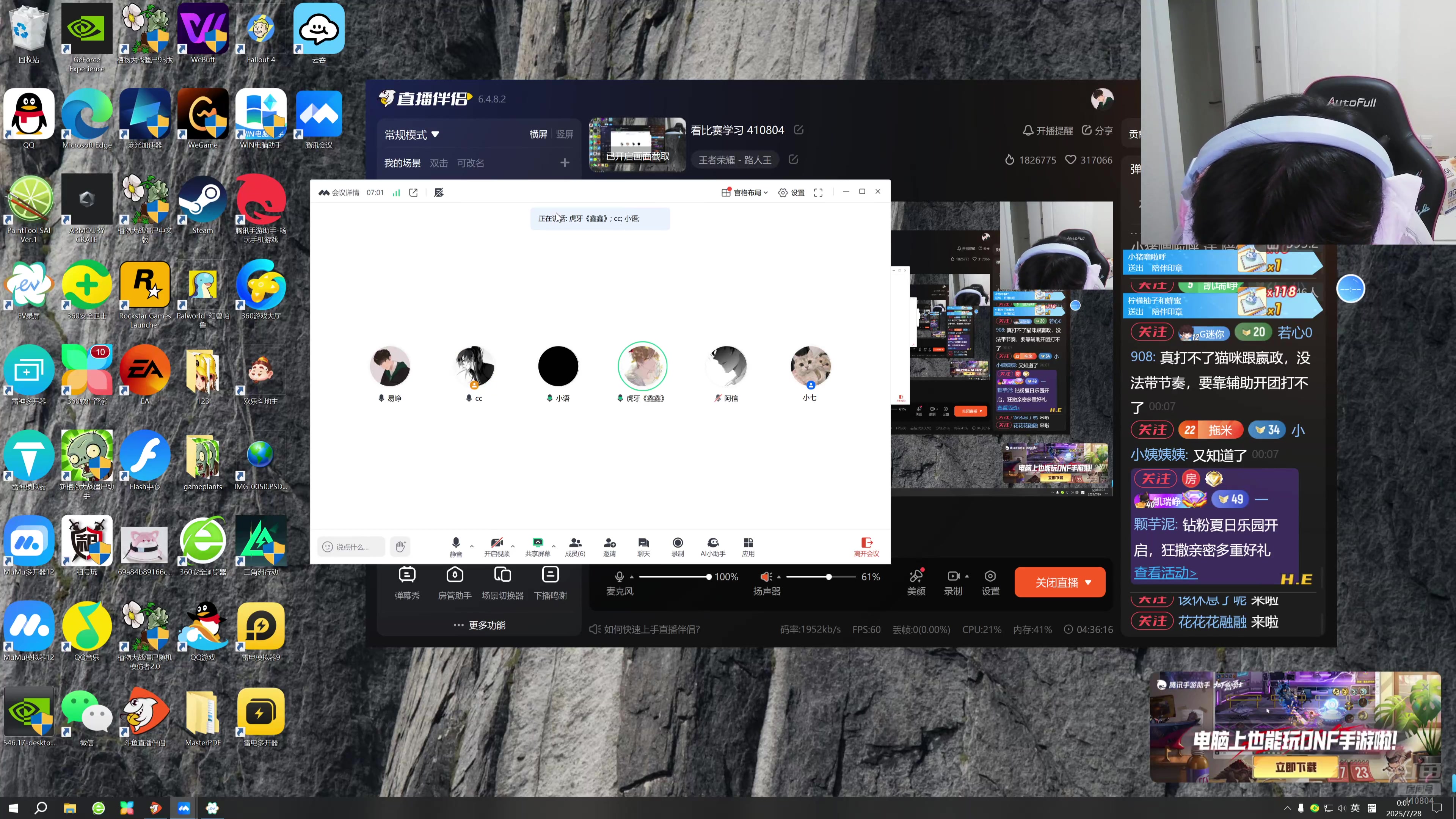Open 场景切换器 scene switcher
Screen dimensions: 1456x819
pos(502,583)
